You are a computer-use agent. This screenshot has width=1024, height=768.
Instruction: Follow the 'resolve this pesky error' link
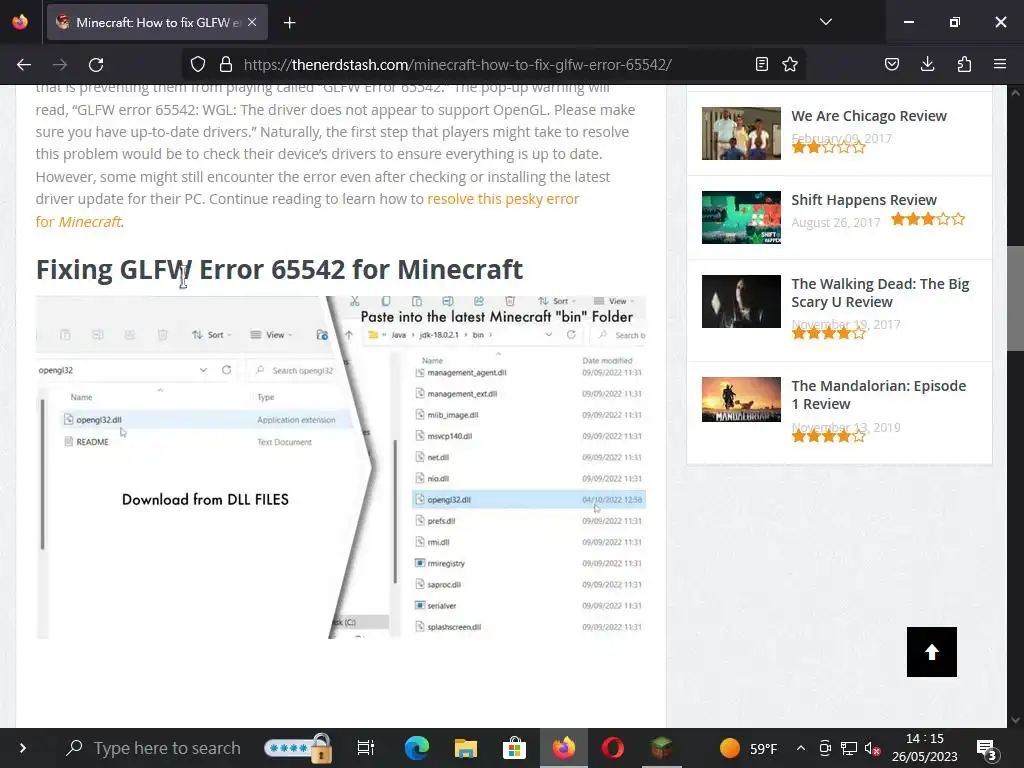(503, 199)
